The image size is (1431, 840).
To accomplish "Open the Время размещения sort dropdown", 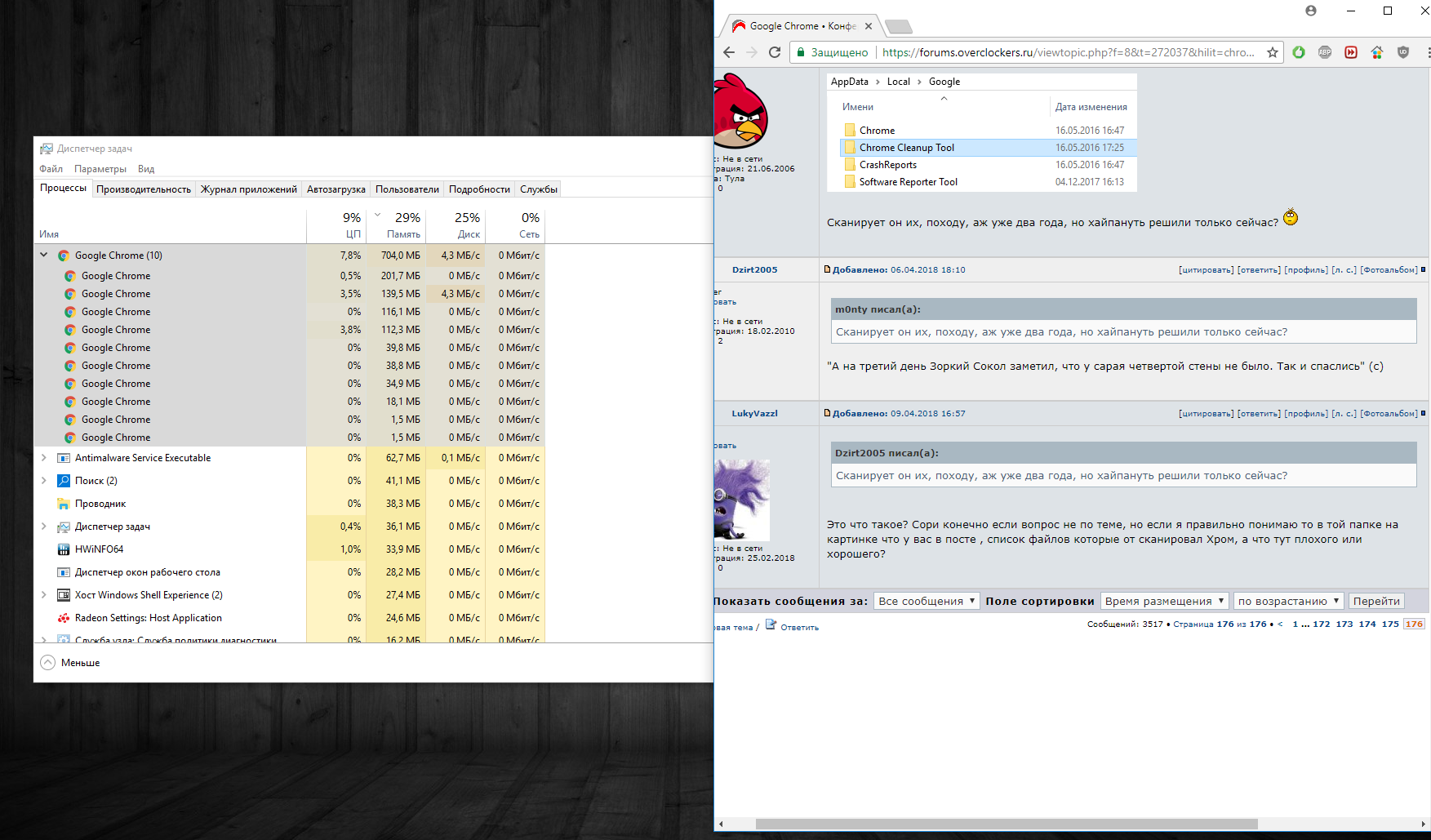I will pos(1165,601).
